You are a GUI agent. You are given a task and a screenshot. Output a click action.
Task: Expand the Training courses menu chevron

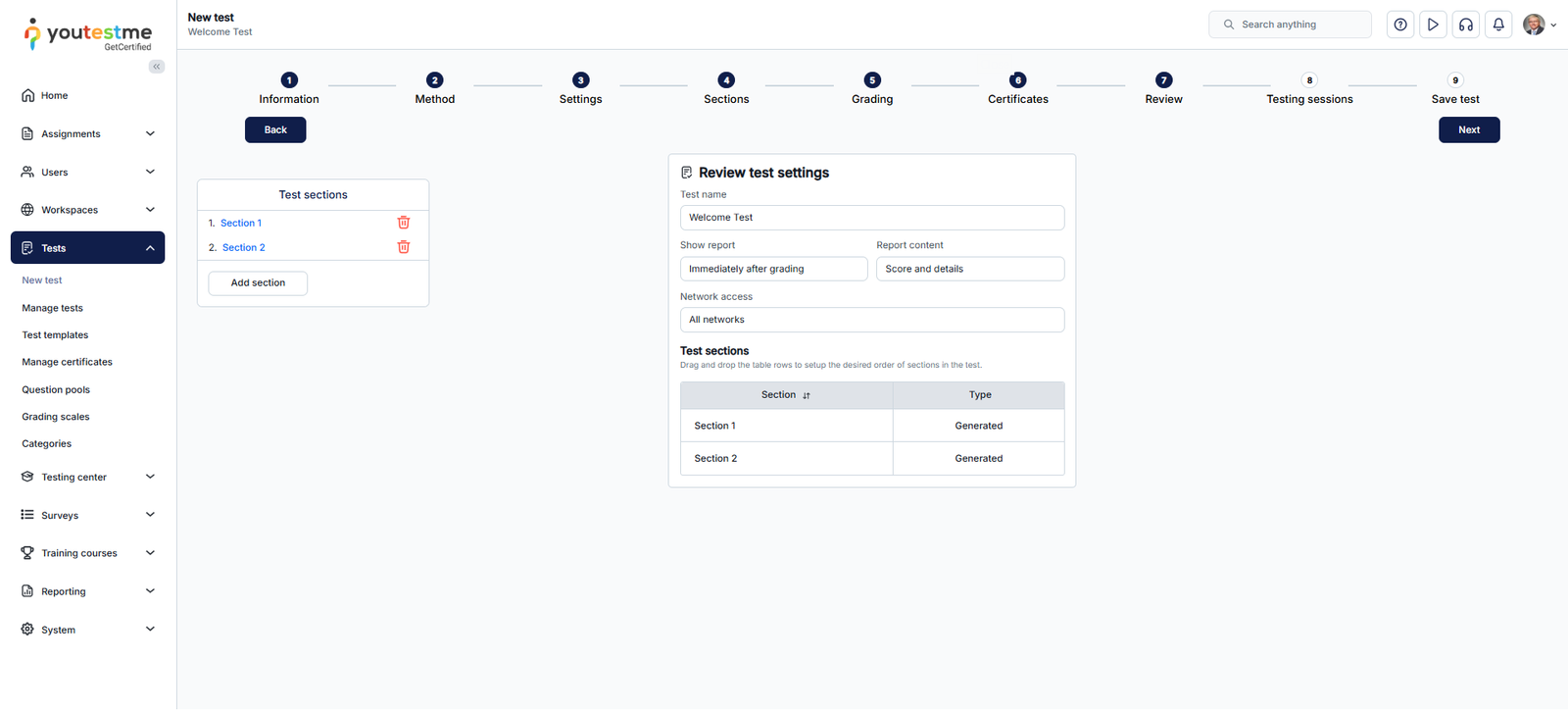pos(150,553)
